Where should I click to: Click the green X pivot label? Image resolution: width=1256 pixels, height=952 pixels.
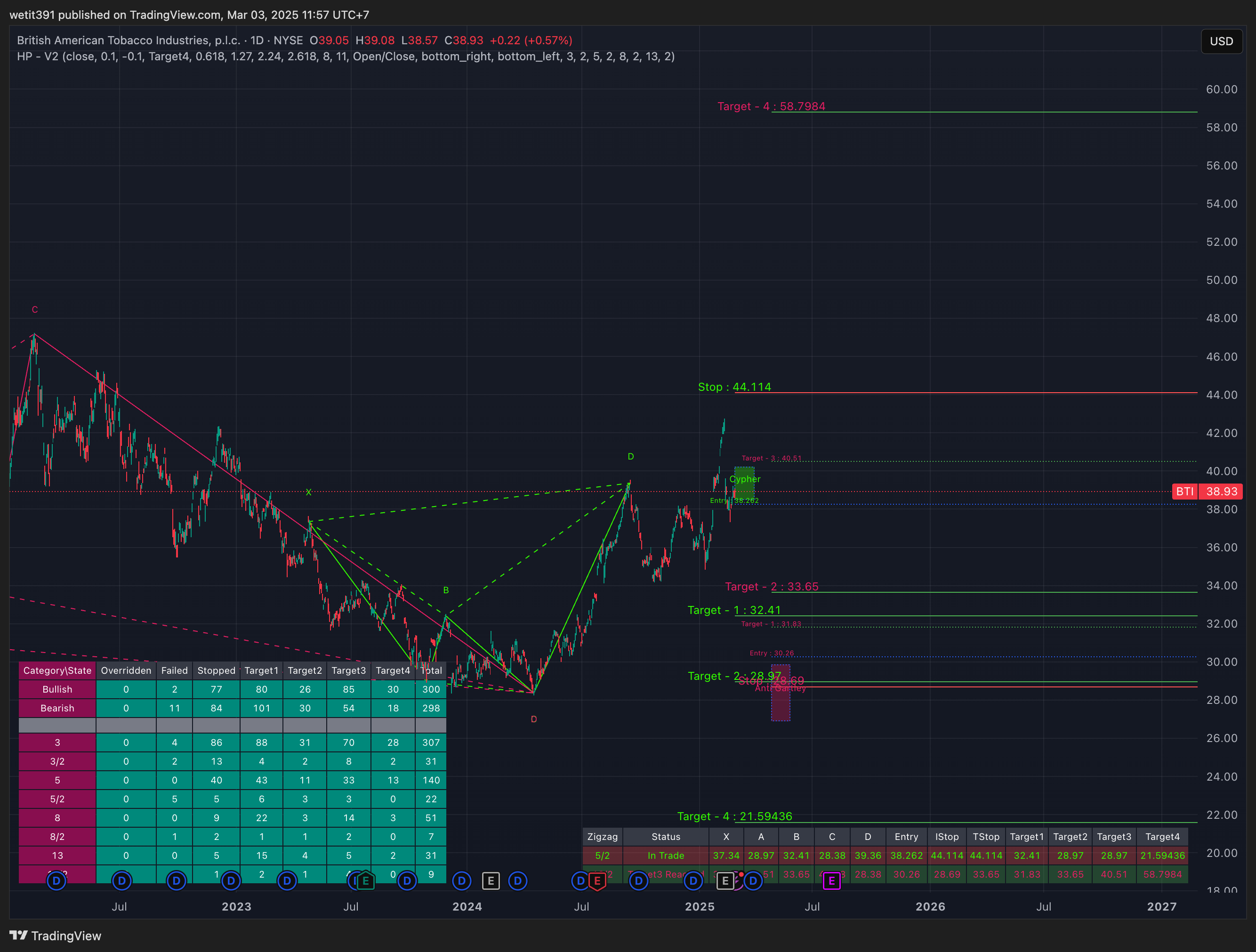point(308,492)
